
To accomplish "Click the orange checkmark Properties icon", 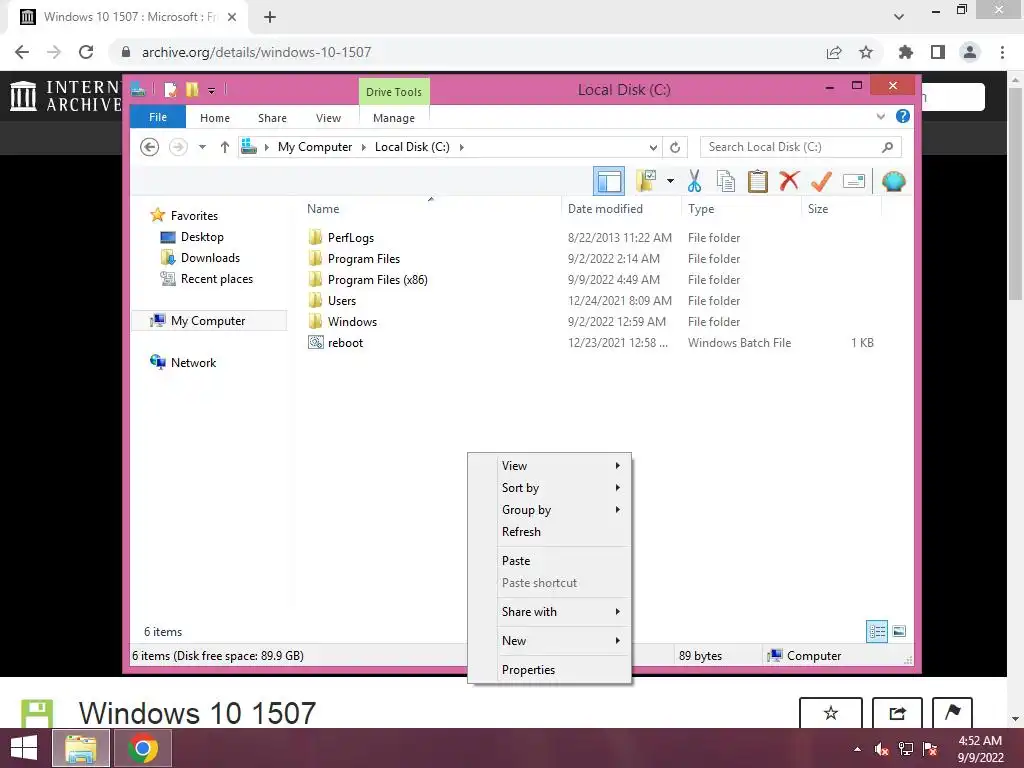I will click(x=821, y=181).
